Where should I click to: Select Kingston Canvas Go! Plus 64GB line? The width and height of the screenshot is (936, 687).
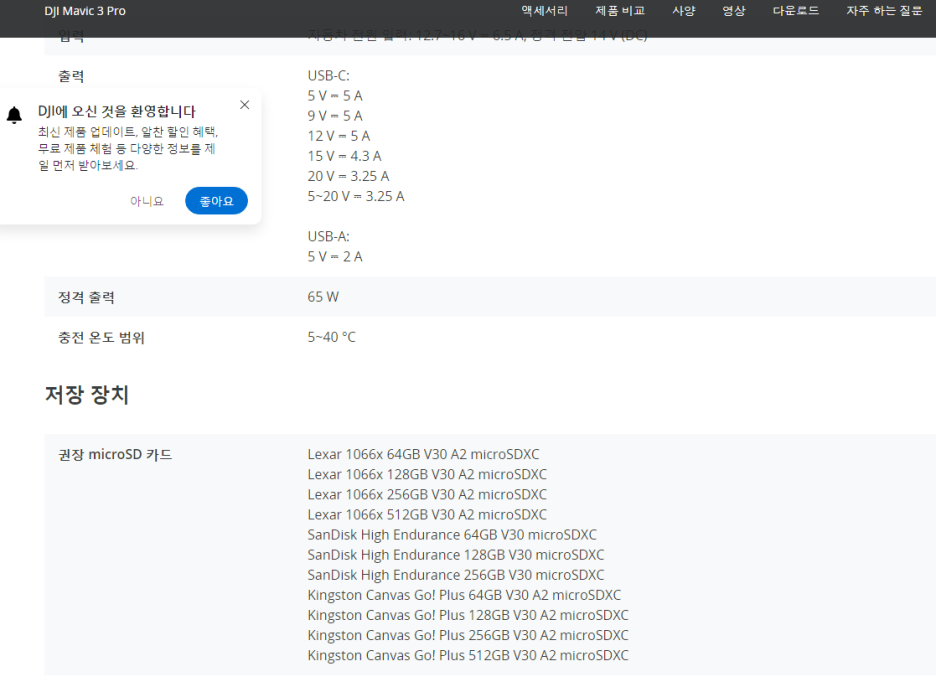tap(464, 595)
